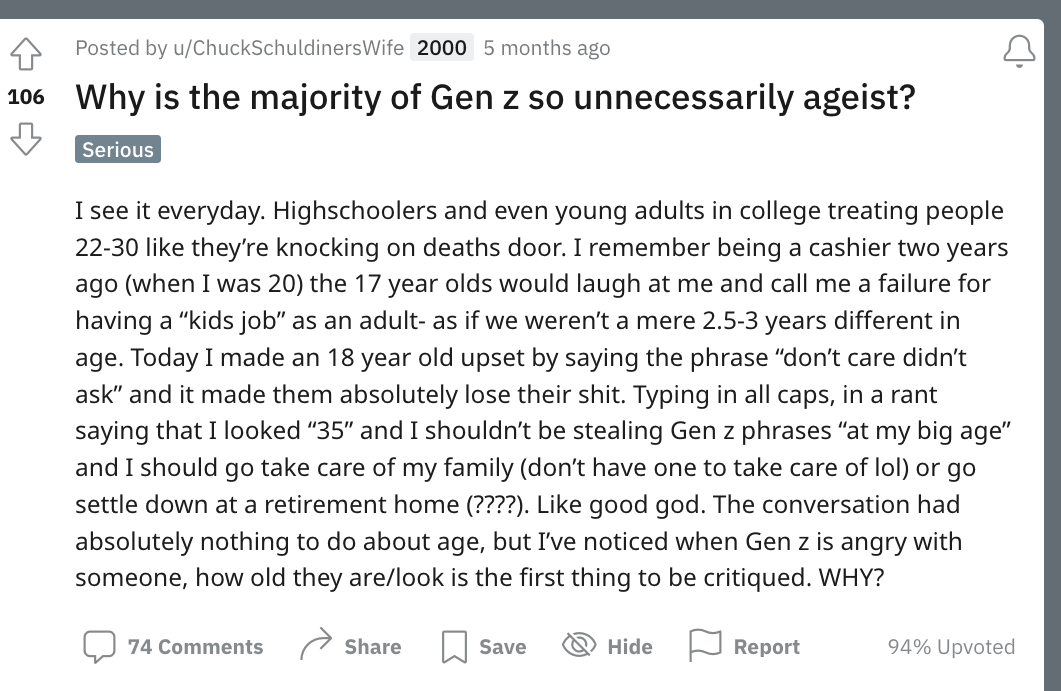Click the notification bell icon
The image size is (1061, 691).
[1019, 51]
